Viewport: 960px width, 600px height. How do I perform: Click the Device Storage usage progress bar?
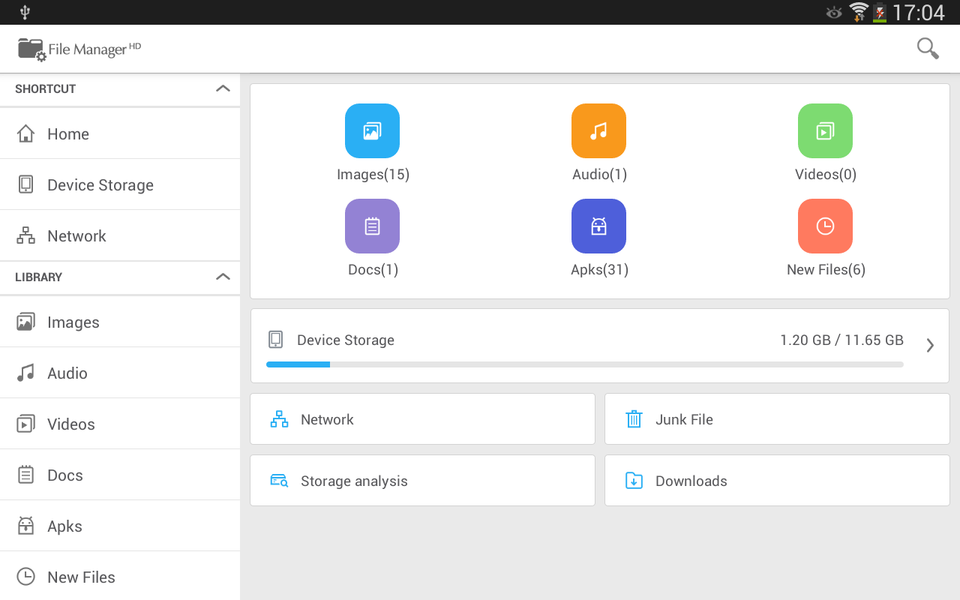[583, 364]
